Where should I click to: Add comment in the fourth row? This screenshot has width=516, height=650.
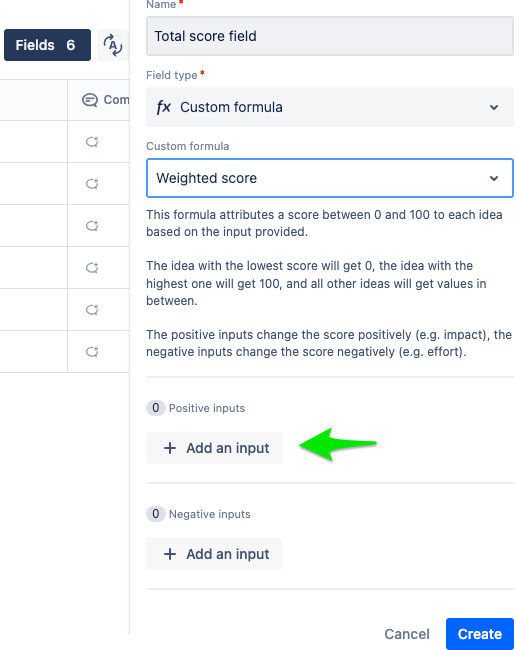pyautogui.click(x=92, y=268)
